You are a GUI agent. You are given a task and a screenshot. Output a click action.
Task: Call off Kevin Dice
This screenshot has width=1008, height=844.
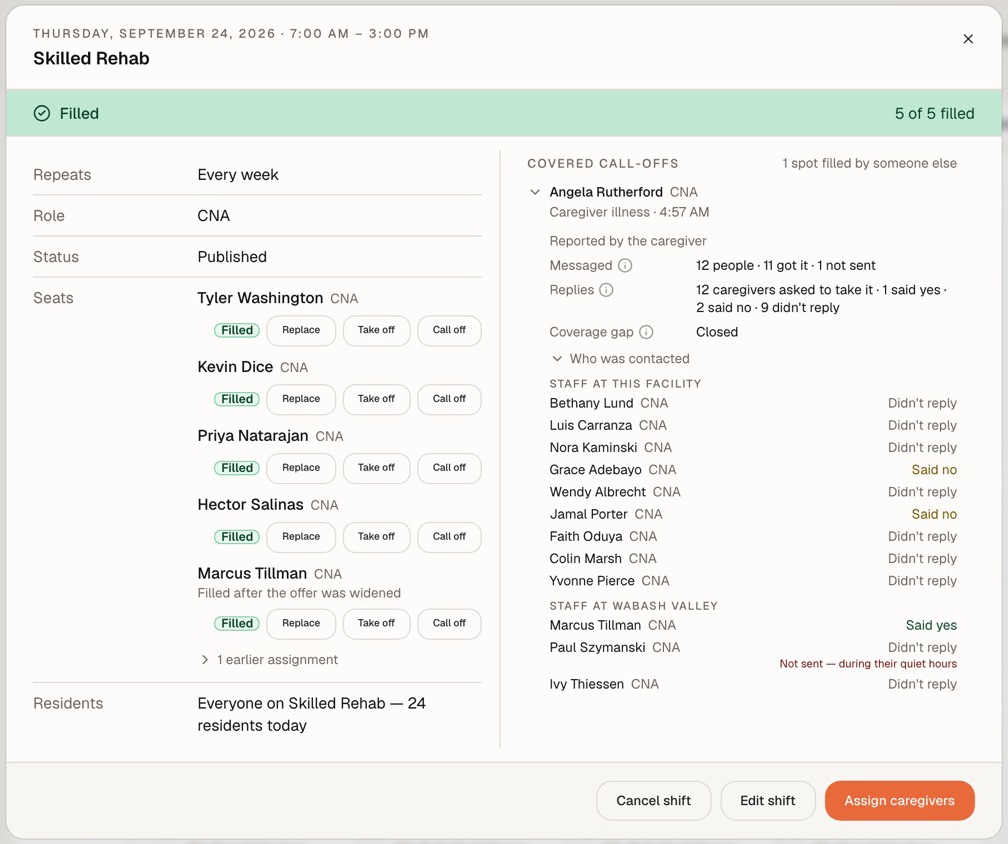coord(449,399)
